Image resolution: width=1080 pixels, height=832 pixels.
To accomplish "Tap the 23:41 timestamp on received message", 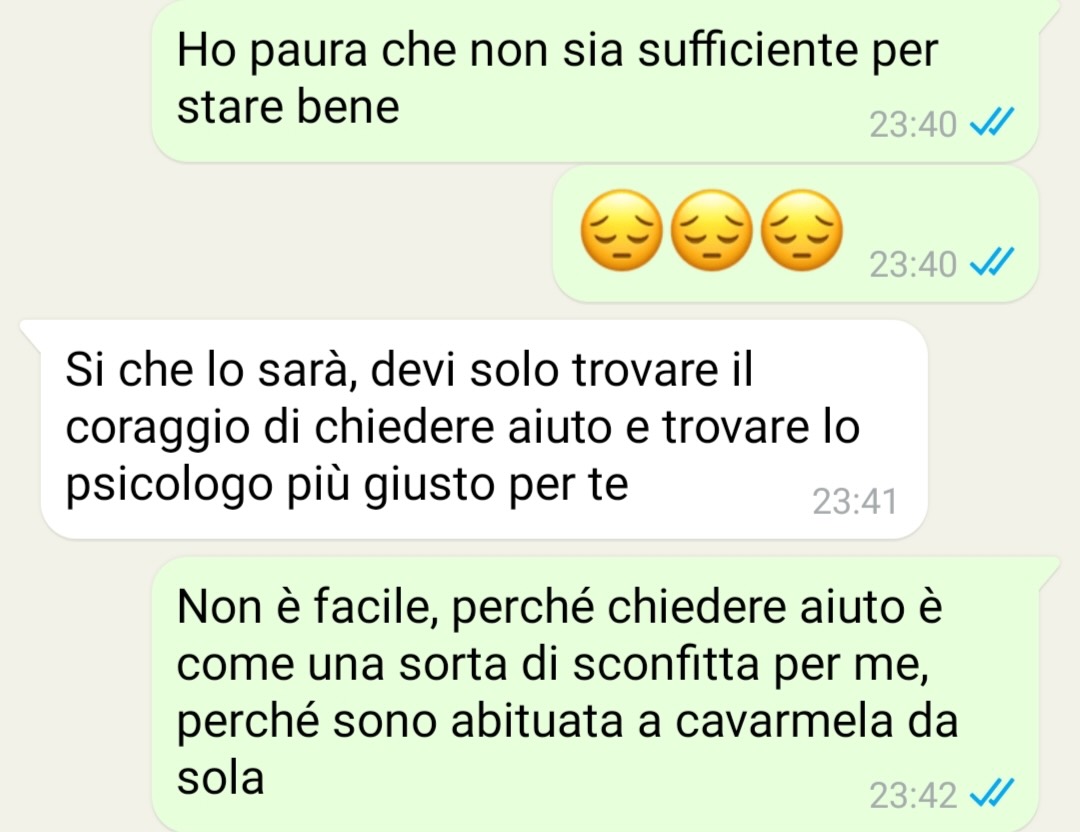I will pos(855,501).
